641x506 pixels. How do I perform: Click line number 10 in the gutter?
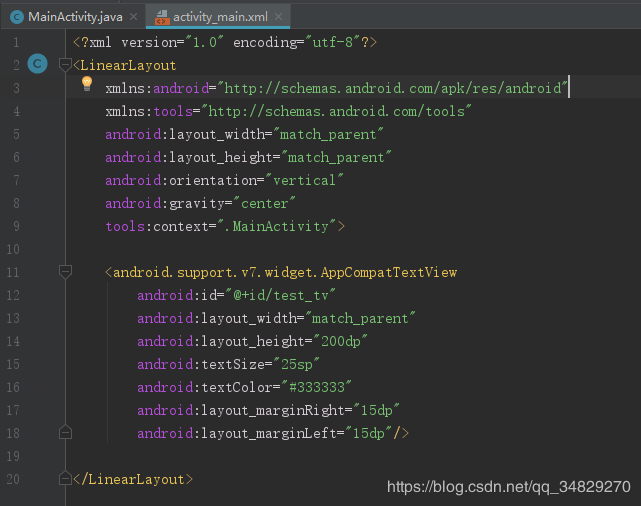pos(13,249)
